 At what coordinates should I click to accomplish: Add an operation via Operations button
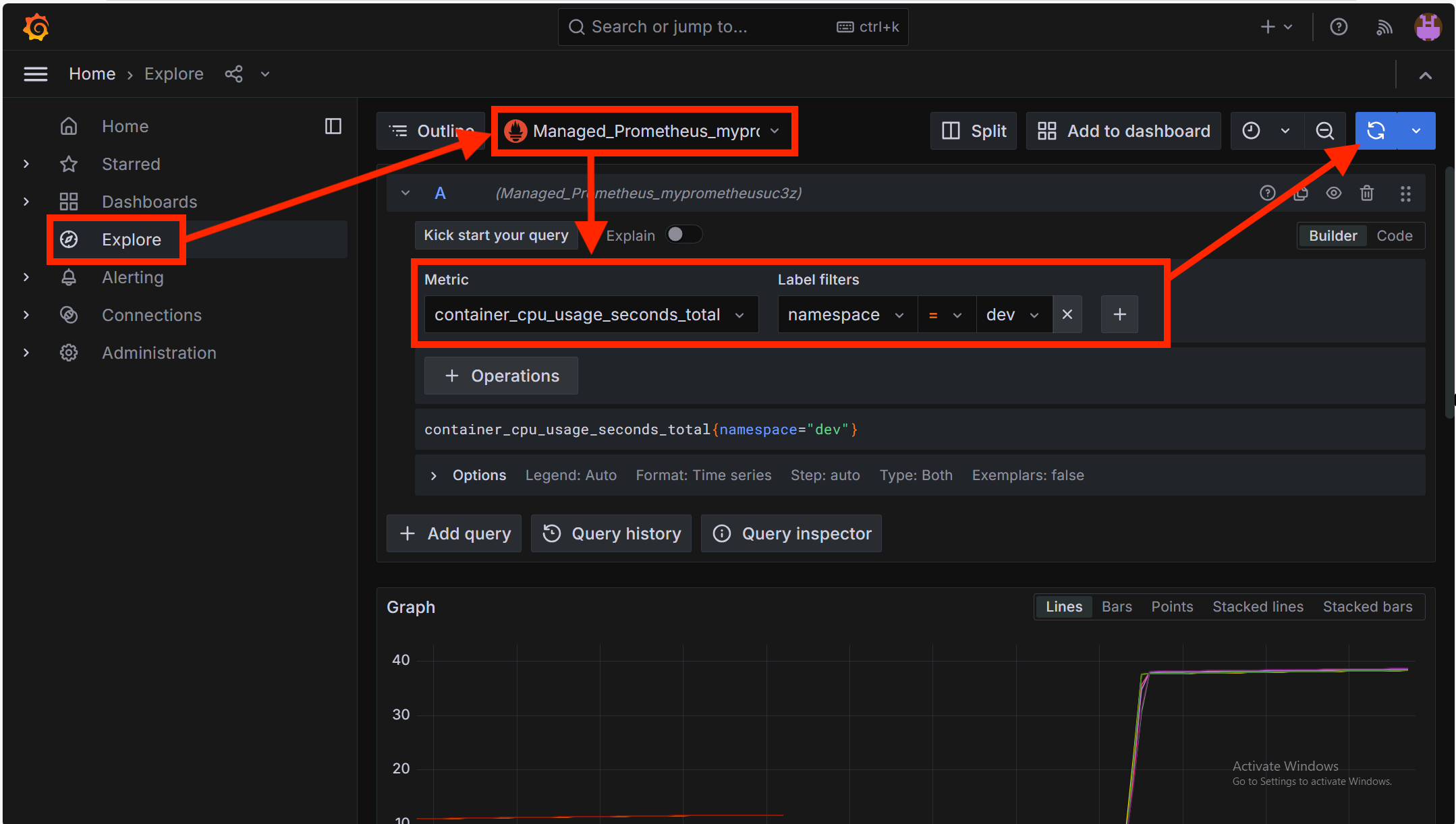point(501,376)
